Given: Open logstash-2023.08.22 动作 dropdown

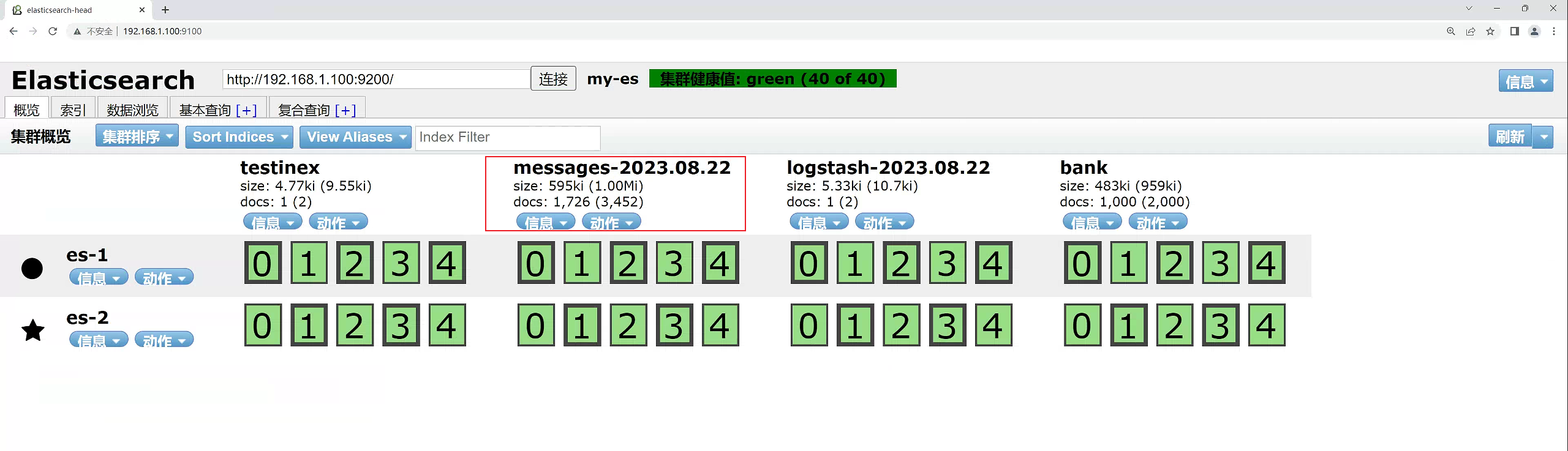Looking at the screenshot, I should pos(884,222).
